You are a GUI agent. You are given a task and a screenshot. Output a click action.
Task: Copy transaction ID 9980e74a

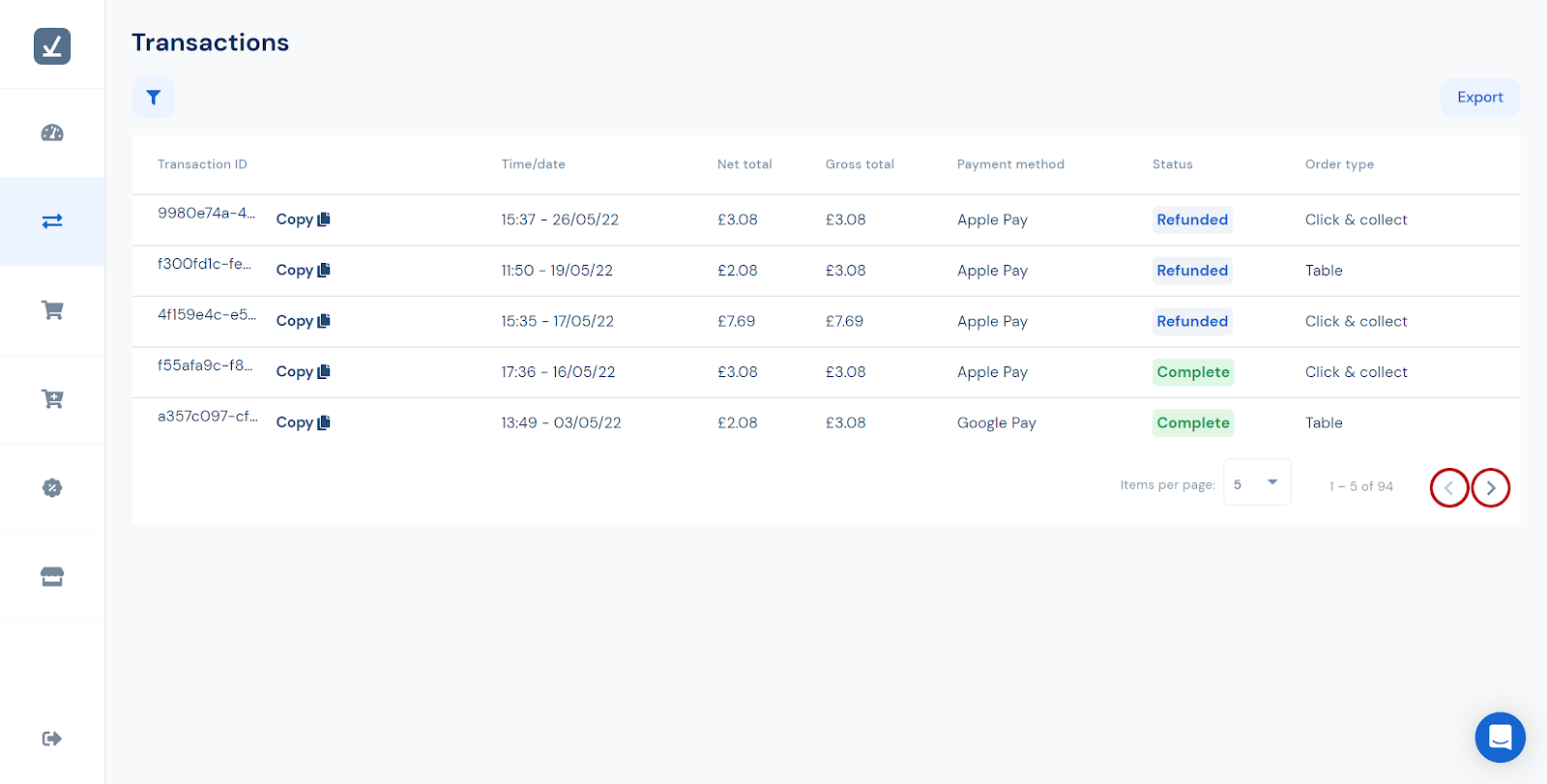pos(303,219)
